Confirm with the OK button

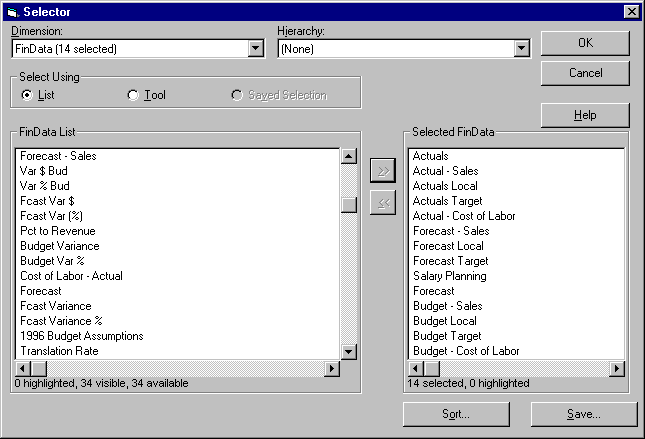(x=585, y=43)
